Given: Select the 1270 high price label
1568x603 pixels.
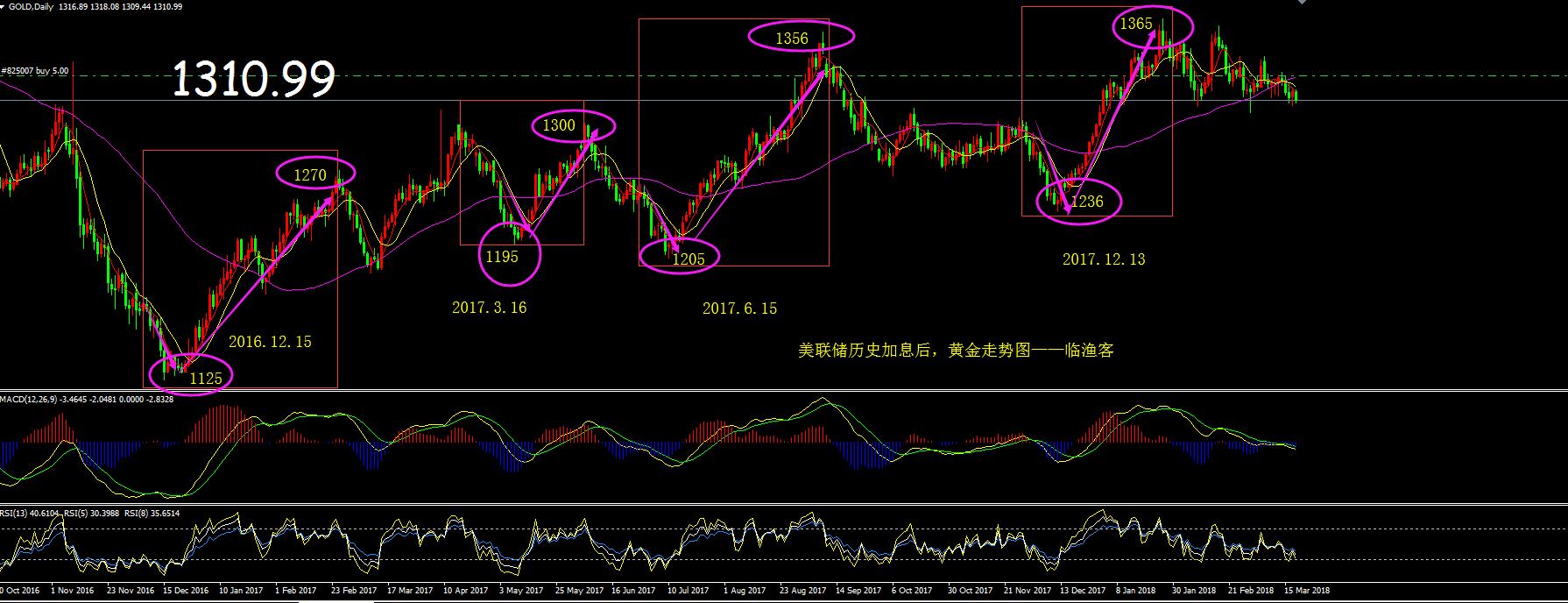Looking at the screenshot, I should pyautogui.click(x=309, y=175).
